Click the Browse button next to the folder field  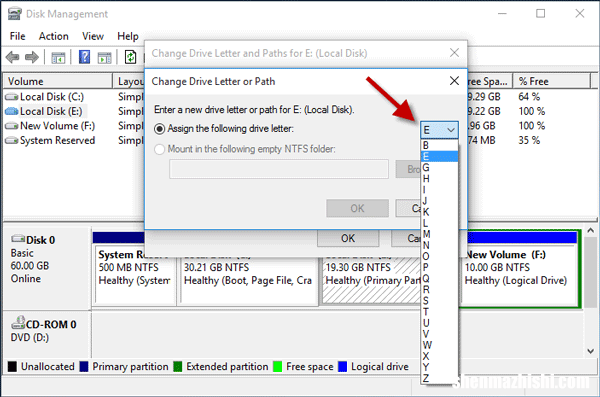pyautogui.click(x=408, y=169)
